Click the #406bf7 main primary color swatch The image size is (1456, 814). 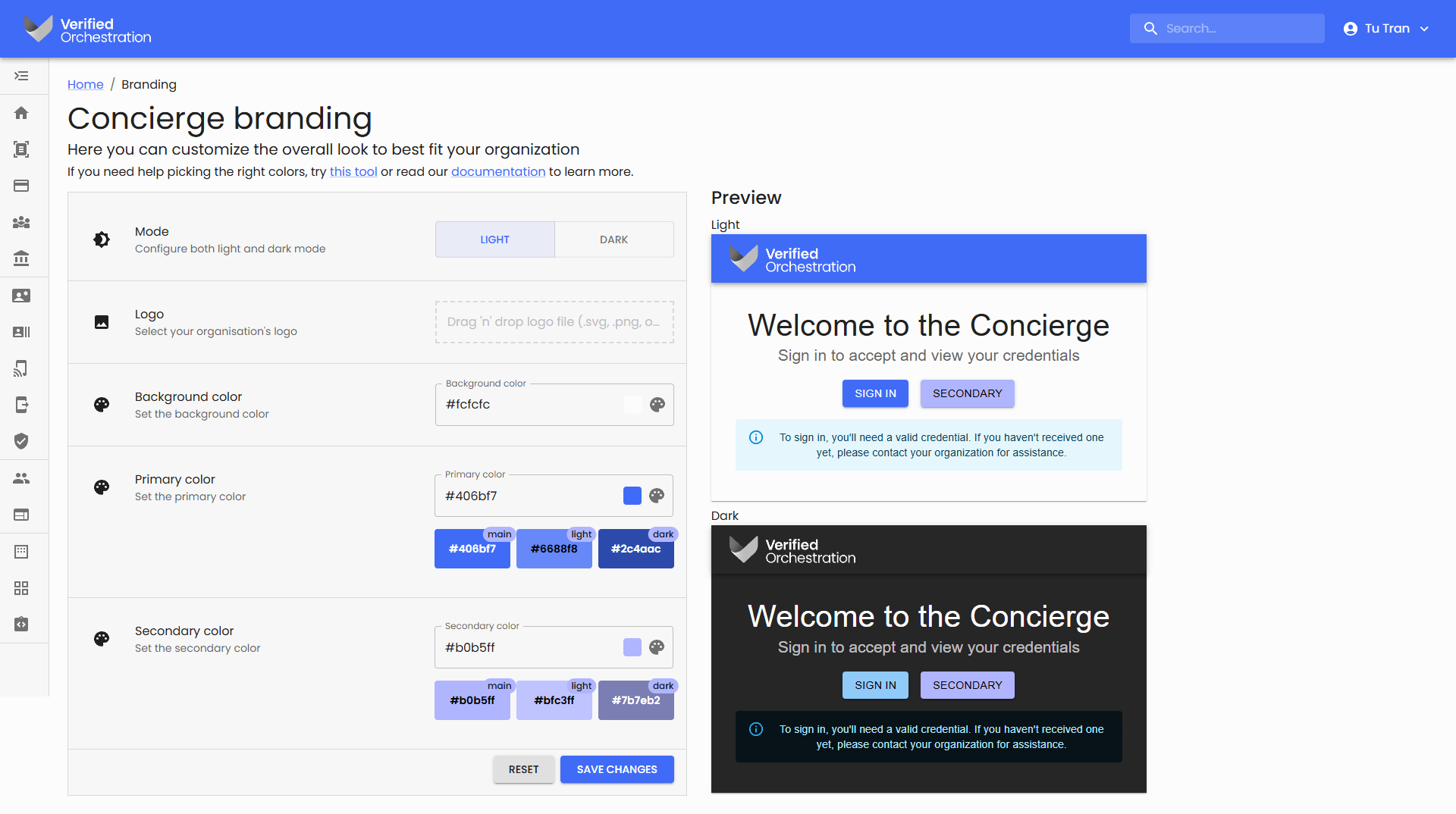click(472, 548)
